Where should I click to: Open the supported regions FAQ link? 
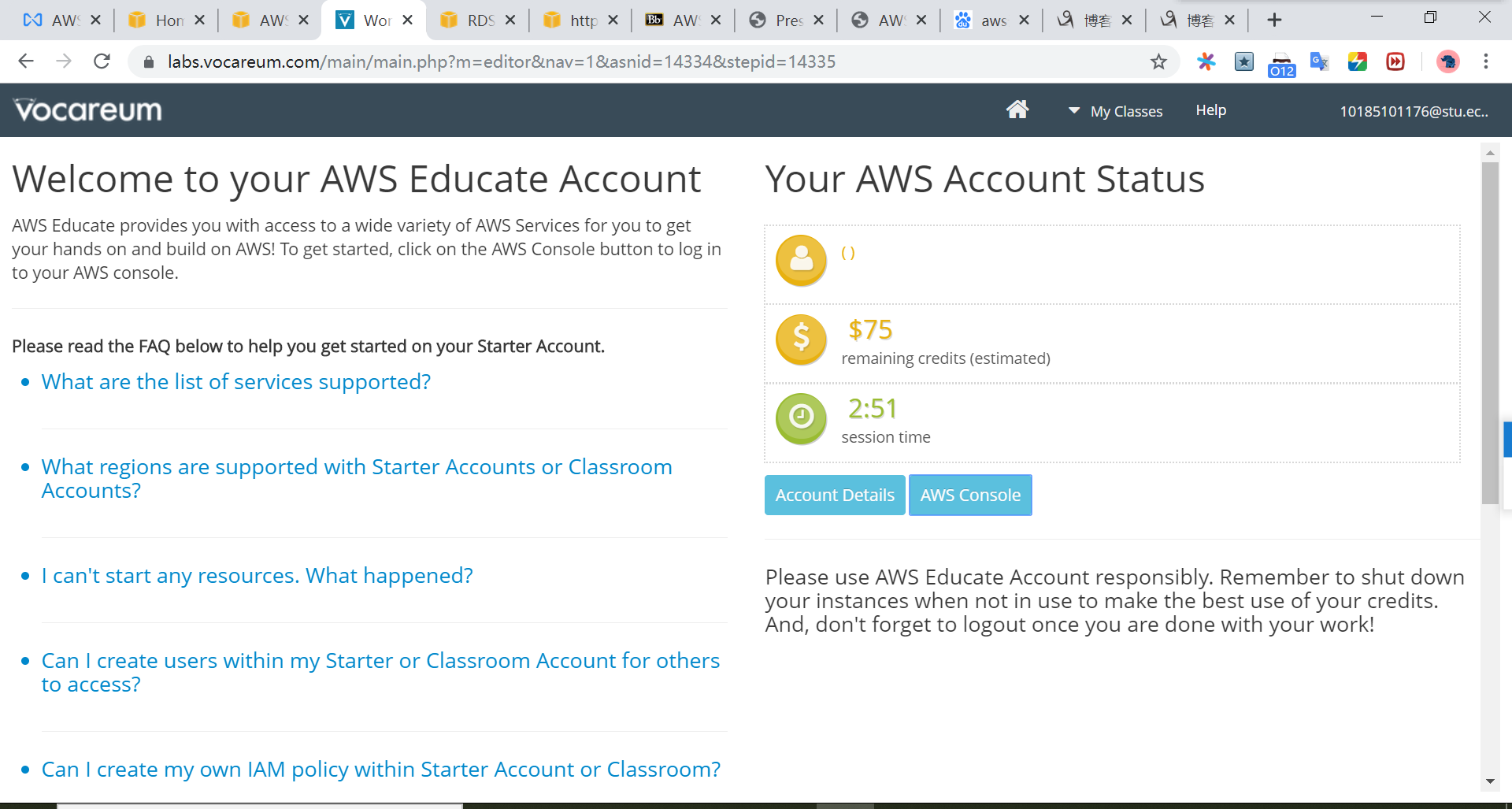pyautogui.click(x=356, y=478)
